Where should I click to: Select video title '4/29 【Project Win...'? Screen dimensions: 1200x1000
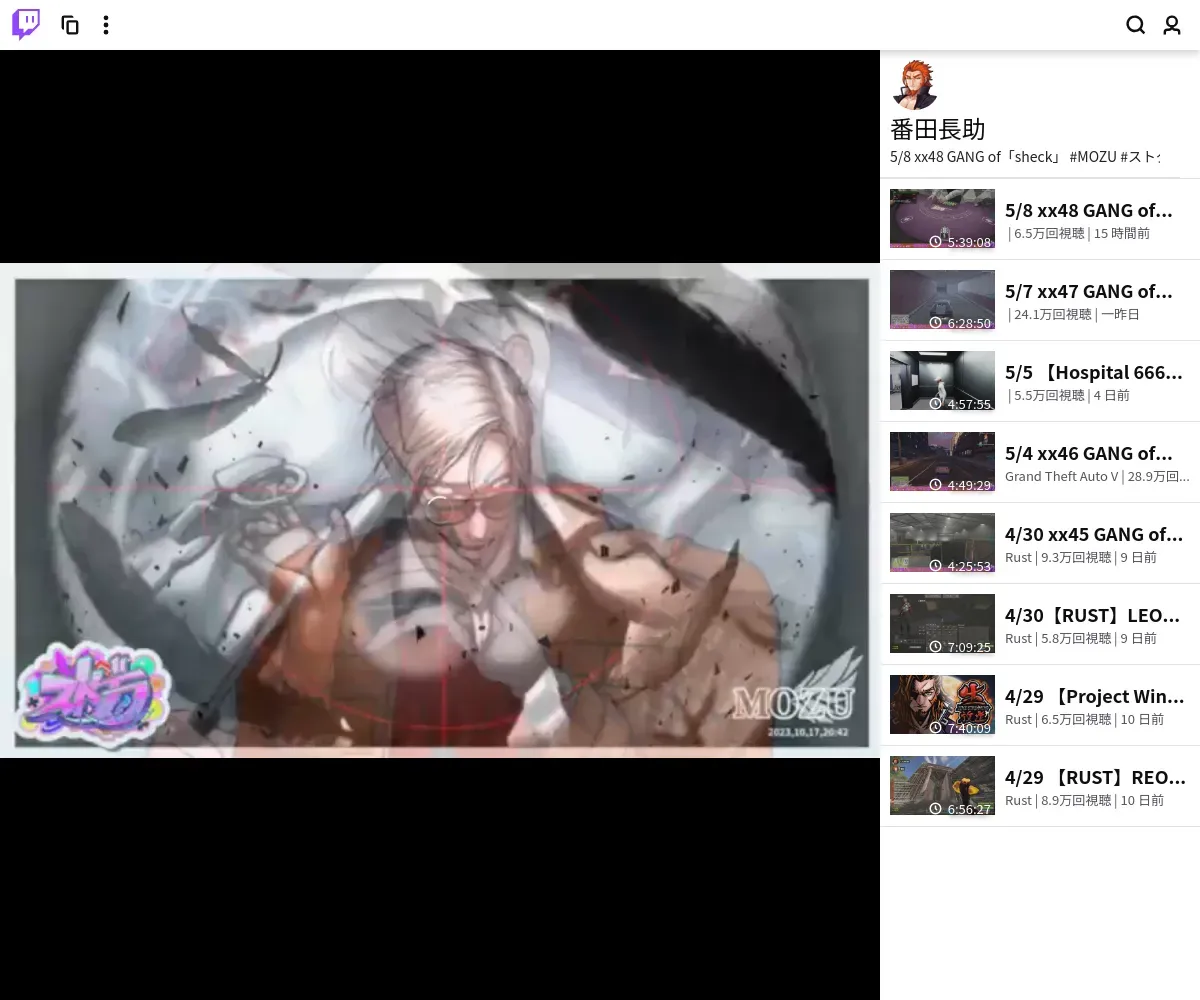(x=1094, y=696)
